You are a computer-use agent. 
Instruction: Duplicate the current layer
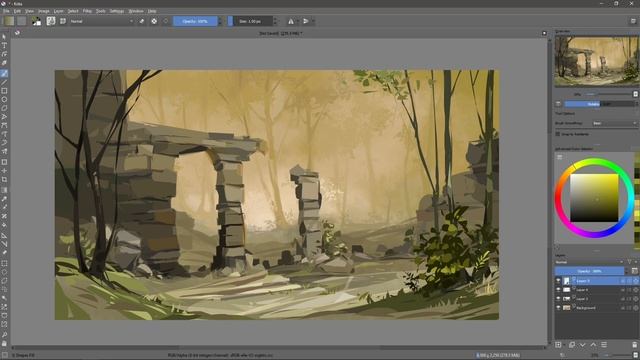coord(572,345)
